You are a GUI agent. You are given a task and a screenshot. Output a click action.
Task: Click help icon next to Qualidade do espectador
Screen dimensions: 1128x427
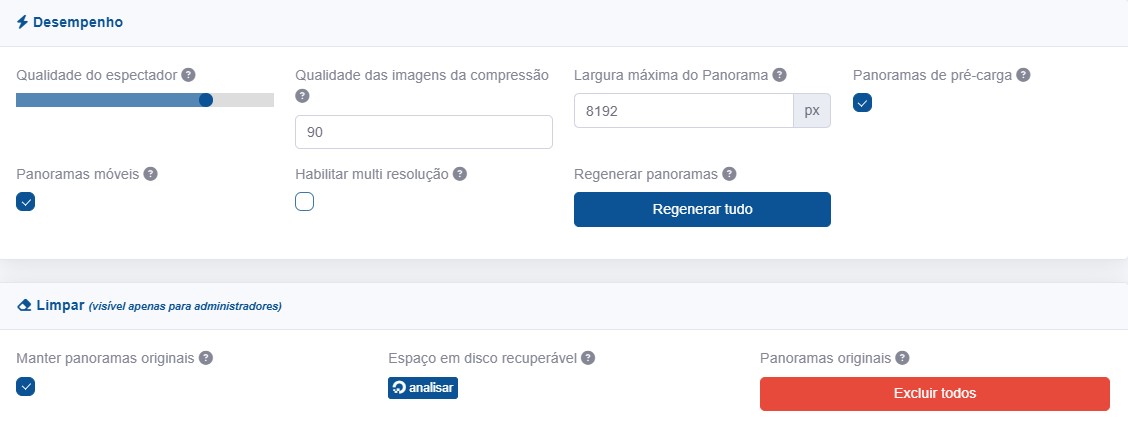[x=188, y=75]
